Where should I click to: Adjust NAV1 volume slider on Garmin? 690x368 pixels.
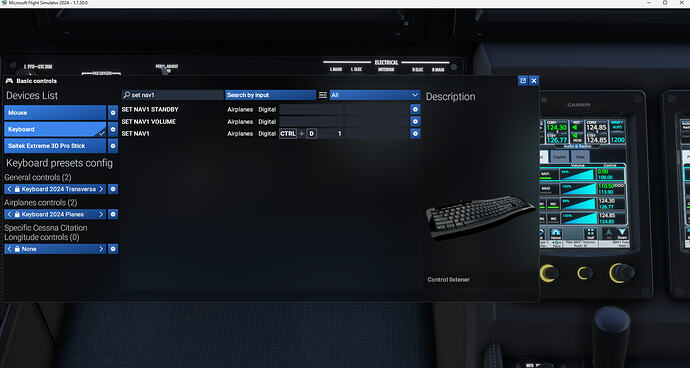pyautogui.click(x=577, y=174)
